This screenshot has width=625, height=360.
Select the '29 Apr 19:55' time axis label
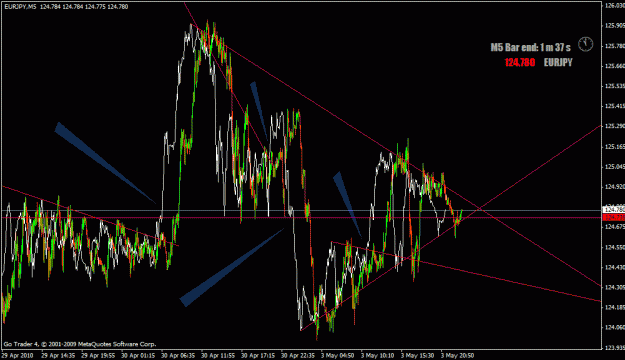[98, 355]
